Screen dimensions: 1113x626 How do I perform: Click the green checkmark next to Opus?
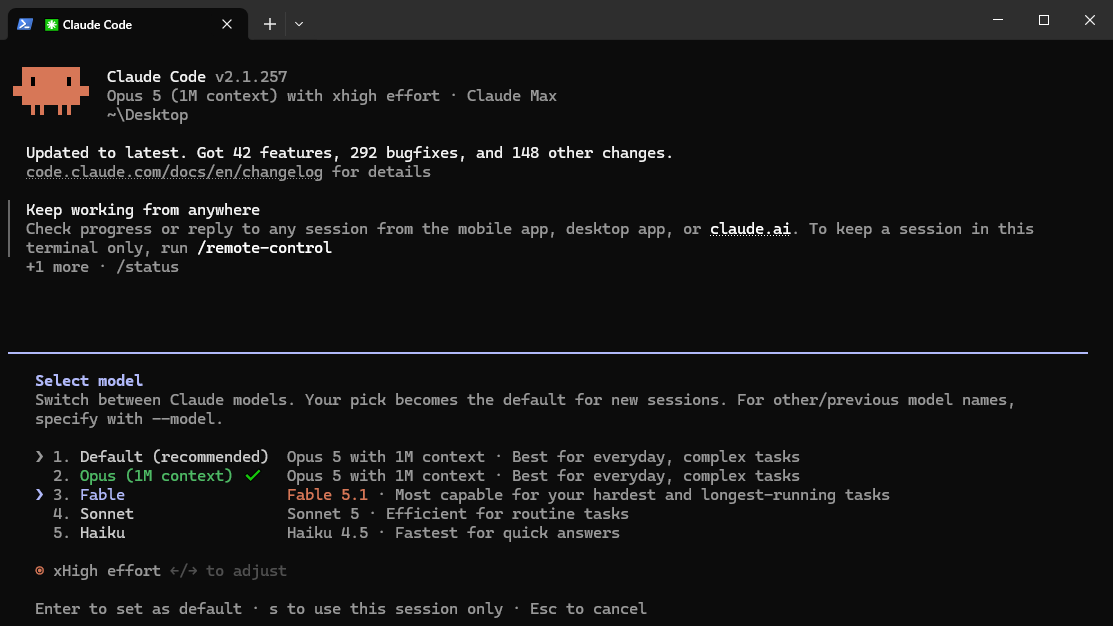click(x=253, y=476)
